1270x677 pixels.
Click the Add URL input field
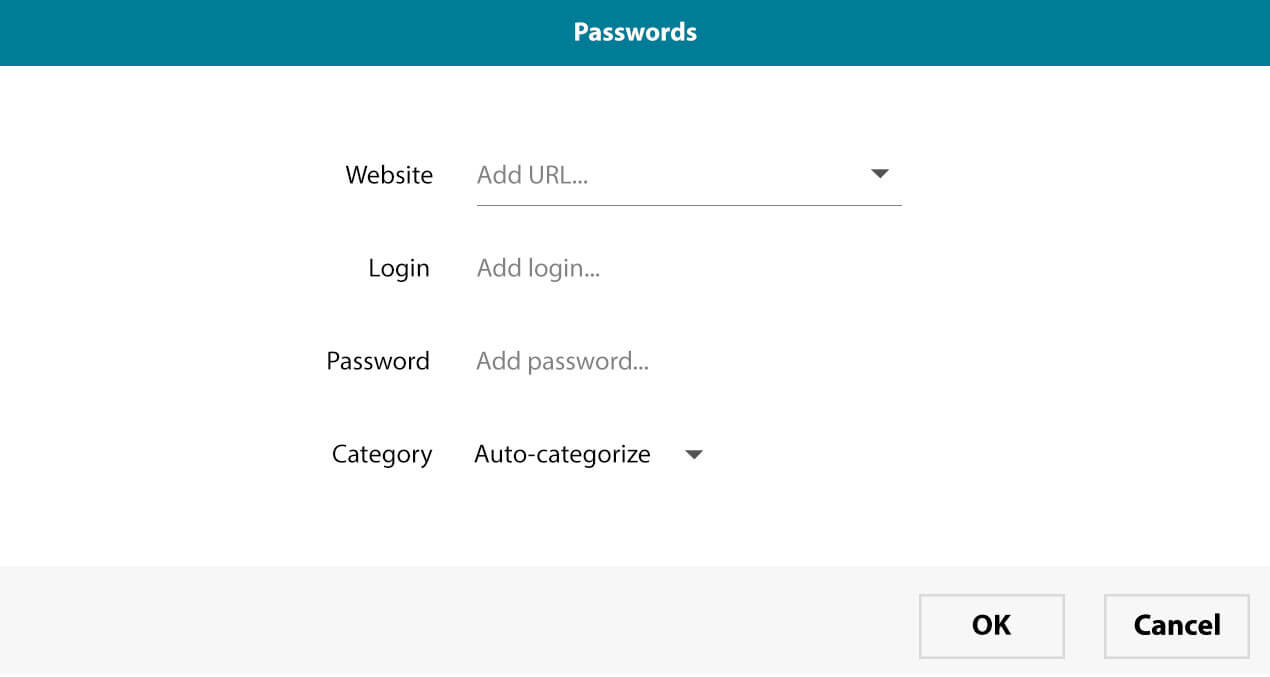(x=660, y=175)
